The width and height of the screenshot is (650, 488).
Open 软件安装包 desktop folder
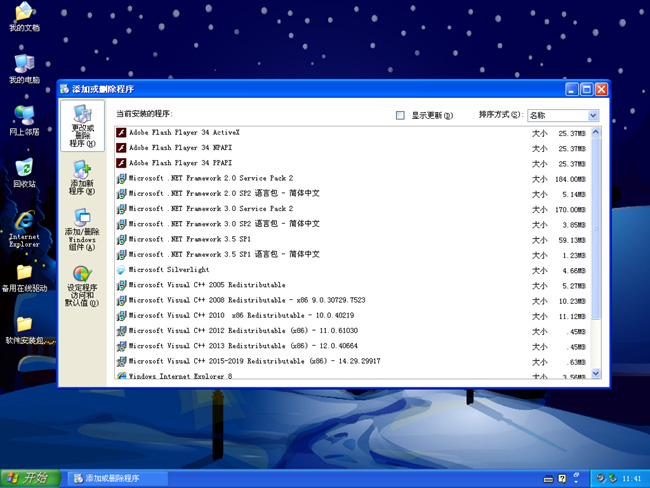tap(24, 330)
